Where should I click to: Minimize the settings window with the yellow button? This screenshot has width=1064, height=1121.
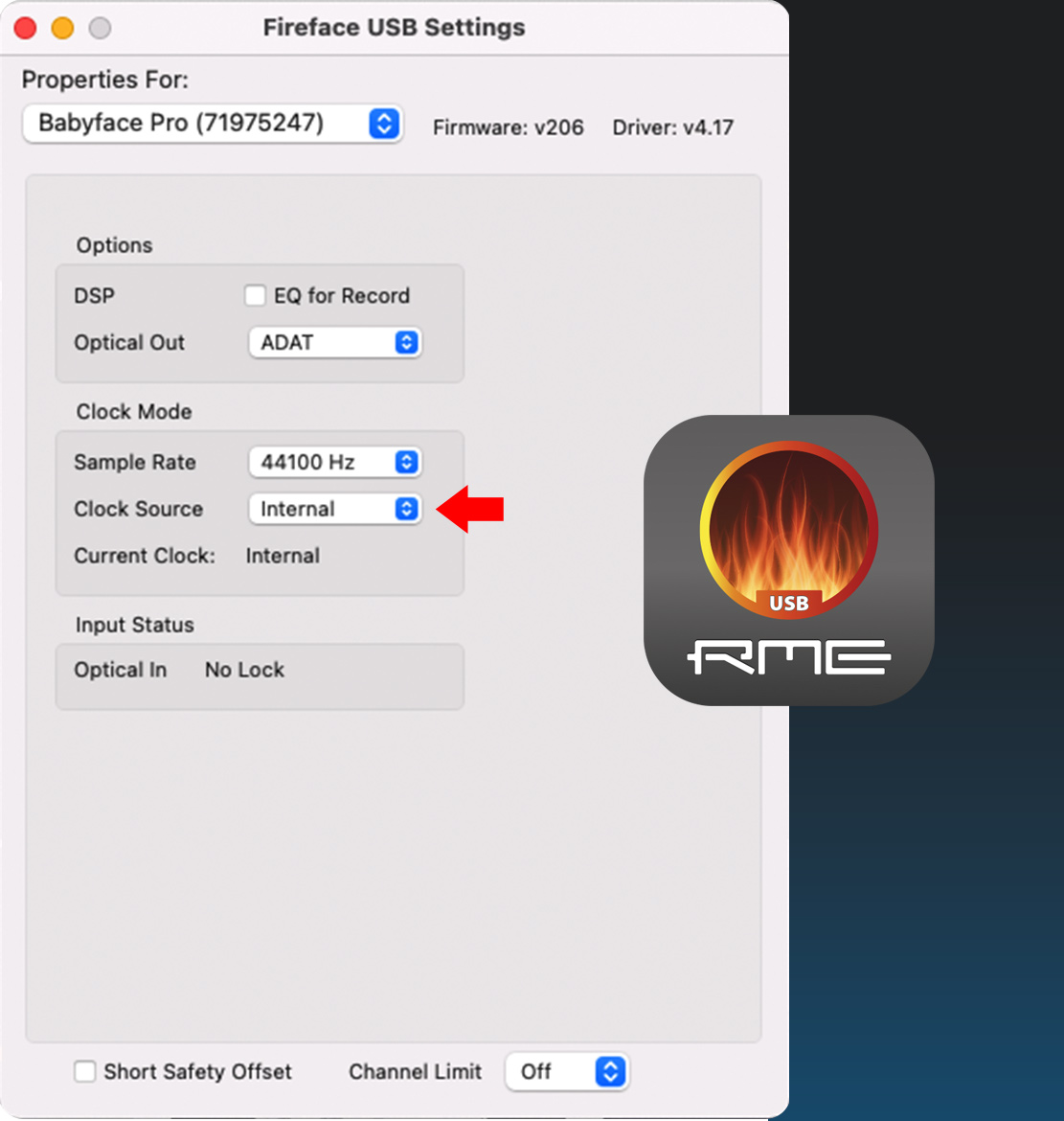(x=63, y=28)
